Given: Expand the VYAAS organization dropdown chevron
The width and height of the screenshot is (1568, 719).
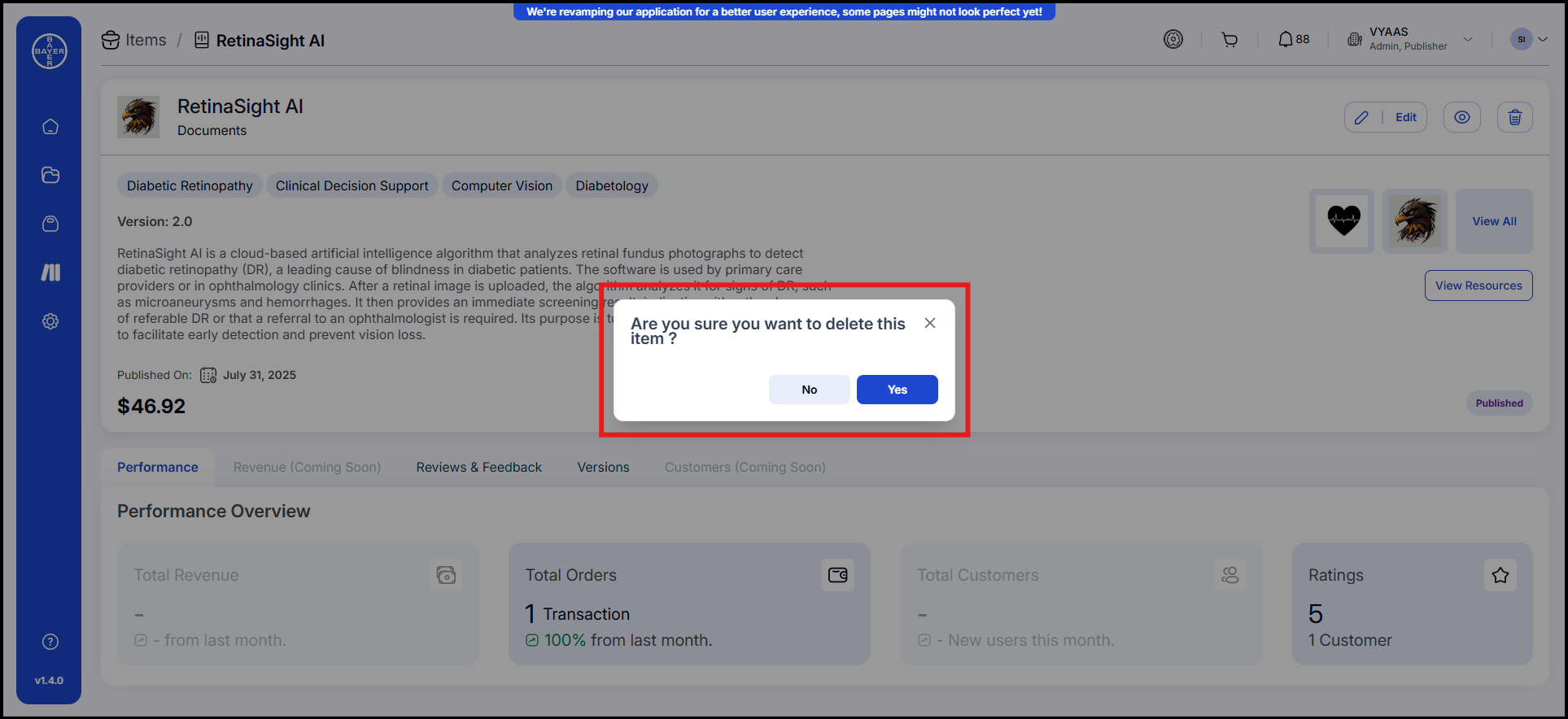Looking at the screenshot, I should 1468,39.
